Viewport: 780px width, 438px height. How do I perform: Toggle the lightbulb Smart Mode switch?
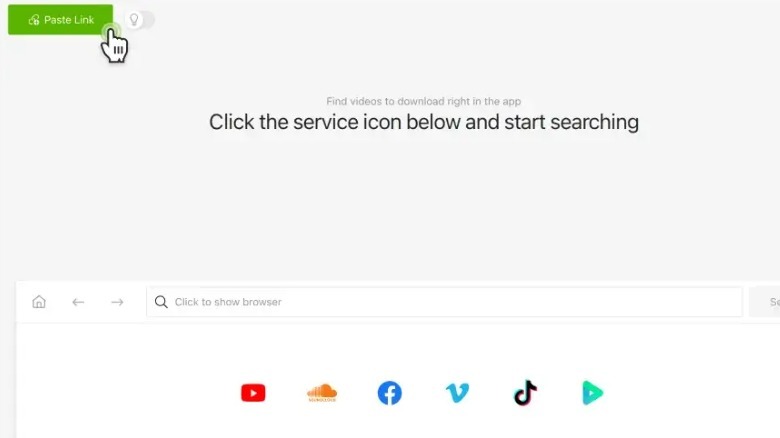(x=139, y=20)
